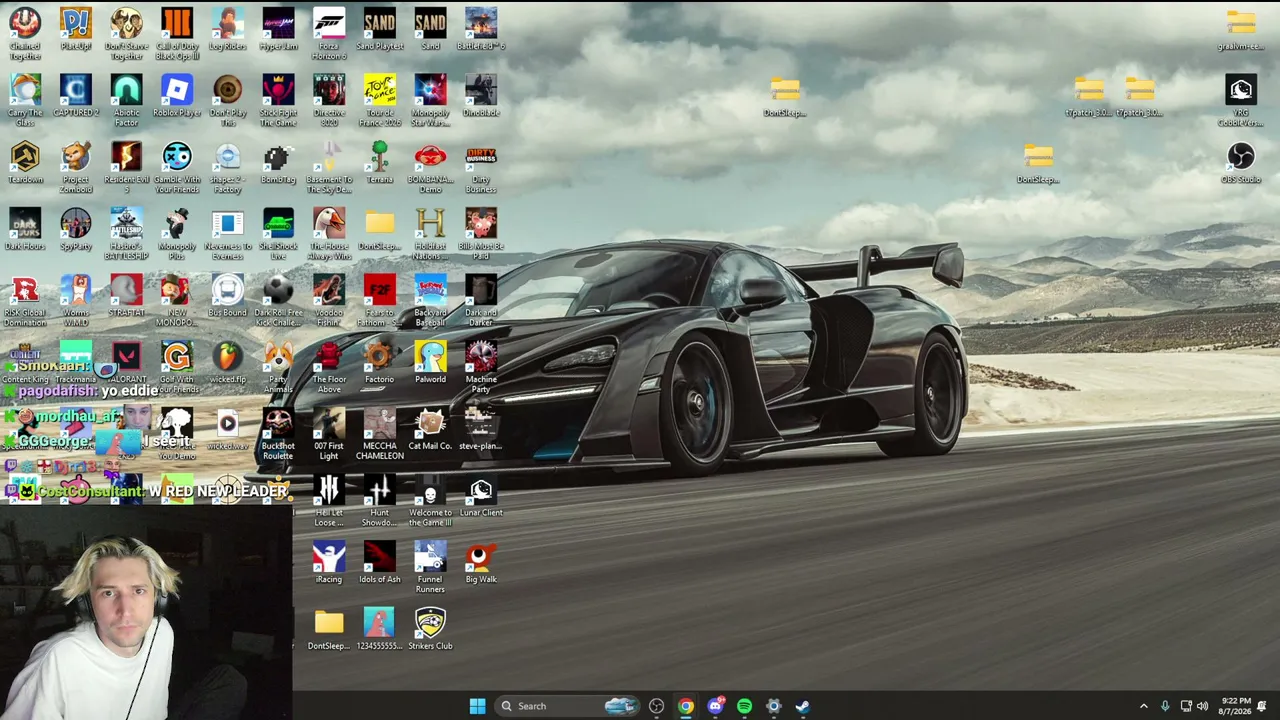The image size is (1280, 720).
Task: Open the Bus Bound desktop shortcut
Action: coord(227,297)
